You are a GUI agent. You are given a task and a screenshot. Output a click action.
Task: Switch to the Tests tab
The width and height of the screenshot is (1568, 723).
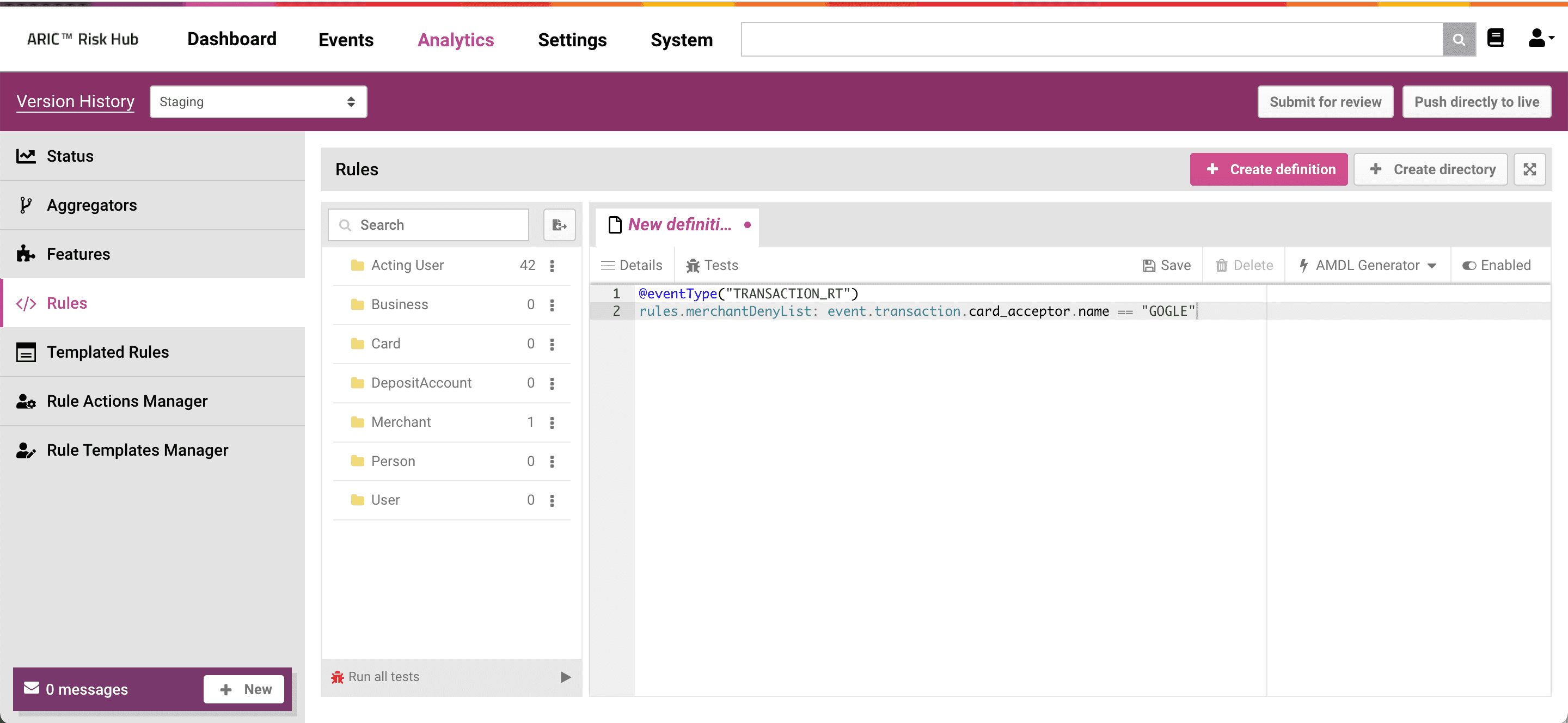click(x=712, y=265)
